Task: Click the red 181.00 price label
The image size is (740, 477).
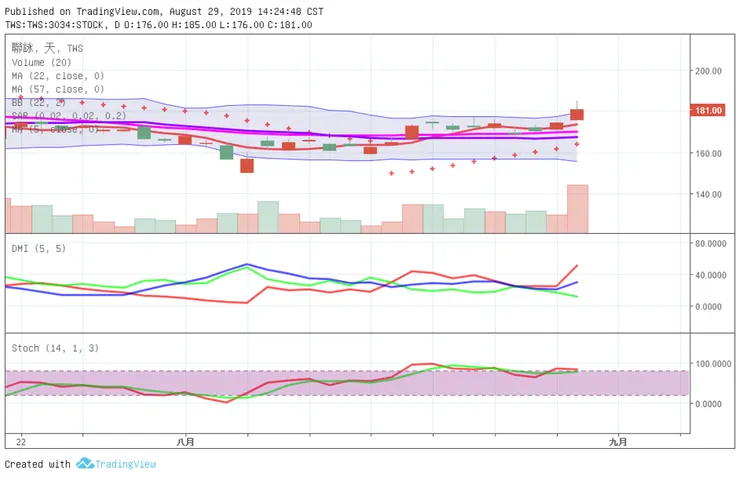Action: point(707,110)
